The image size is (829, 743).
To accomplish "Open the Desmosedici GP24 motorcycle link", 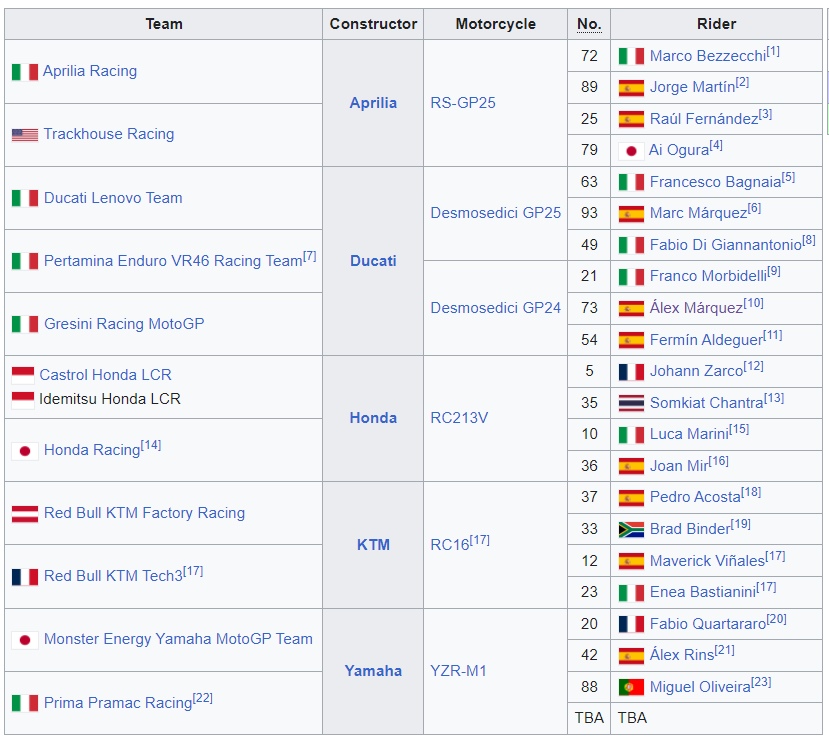I will coord(495,308).
